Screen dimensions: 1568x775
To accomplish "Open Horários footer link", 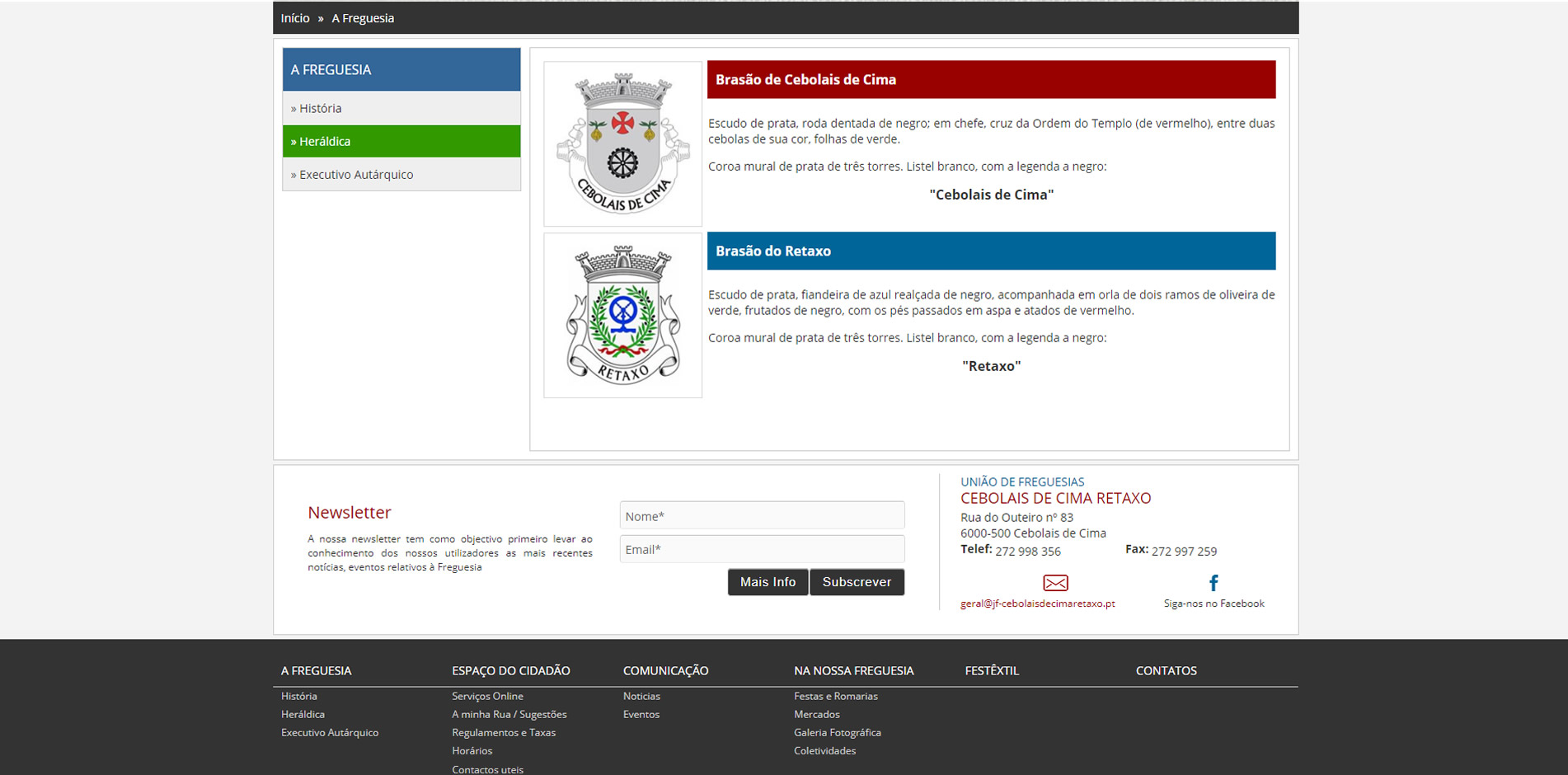I will [472, 750].
